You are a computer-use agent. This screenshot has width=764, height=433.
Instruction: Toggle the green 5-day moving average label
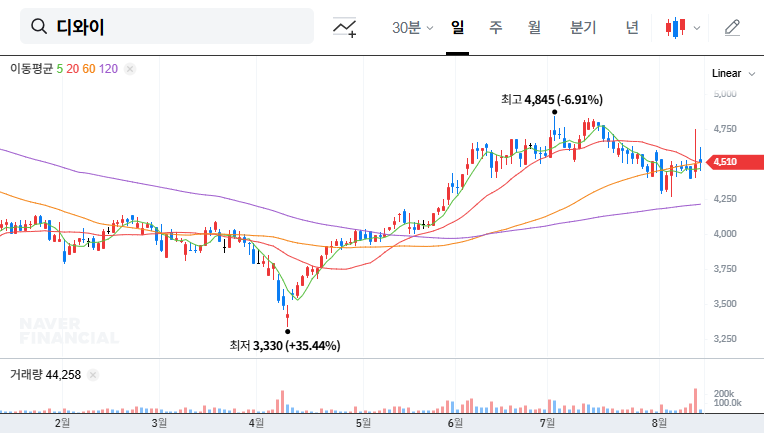pos(60,69)
